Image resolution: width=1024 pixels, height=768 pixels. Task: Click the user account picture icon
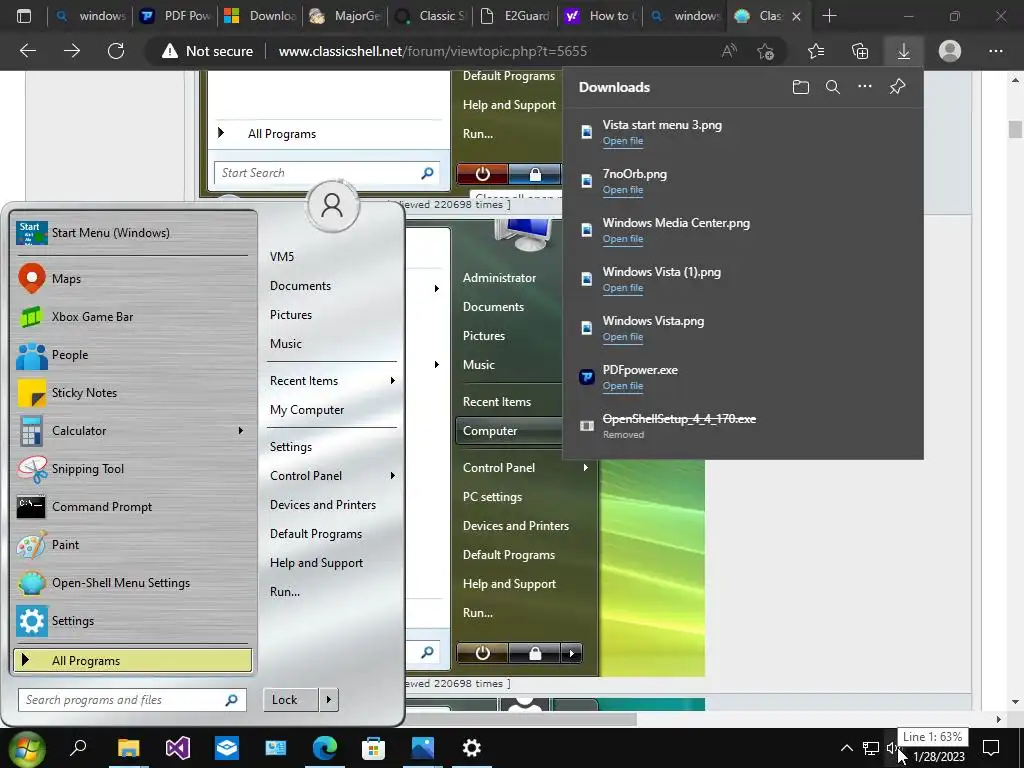tap(332, 206)
